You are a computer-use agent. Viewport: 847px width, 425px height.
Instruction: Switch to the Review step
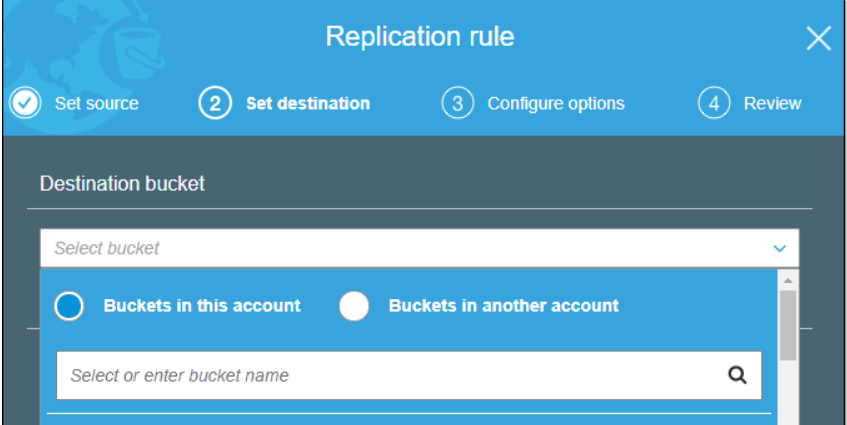(x=772, y=103)
